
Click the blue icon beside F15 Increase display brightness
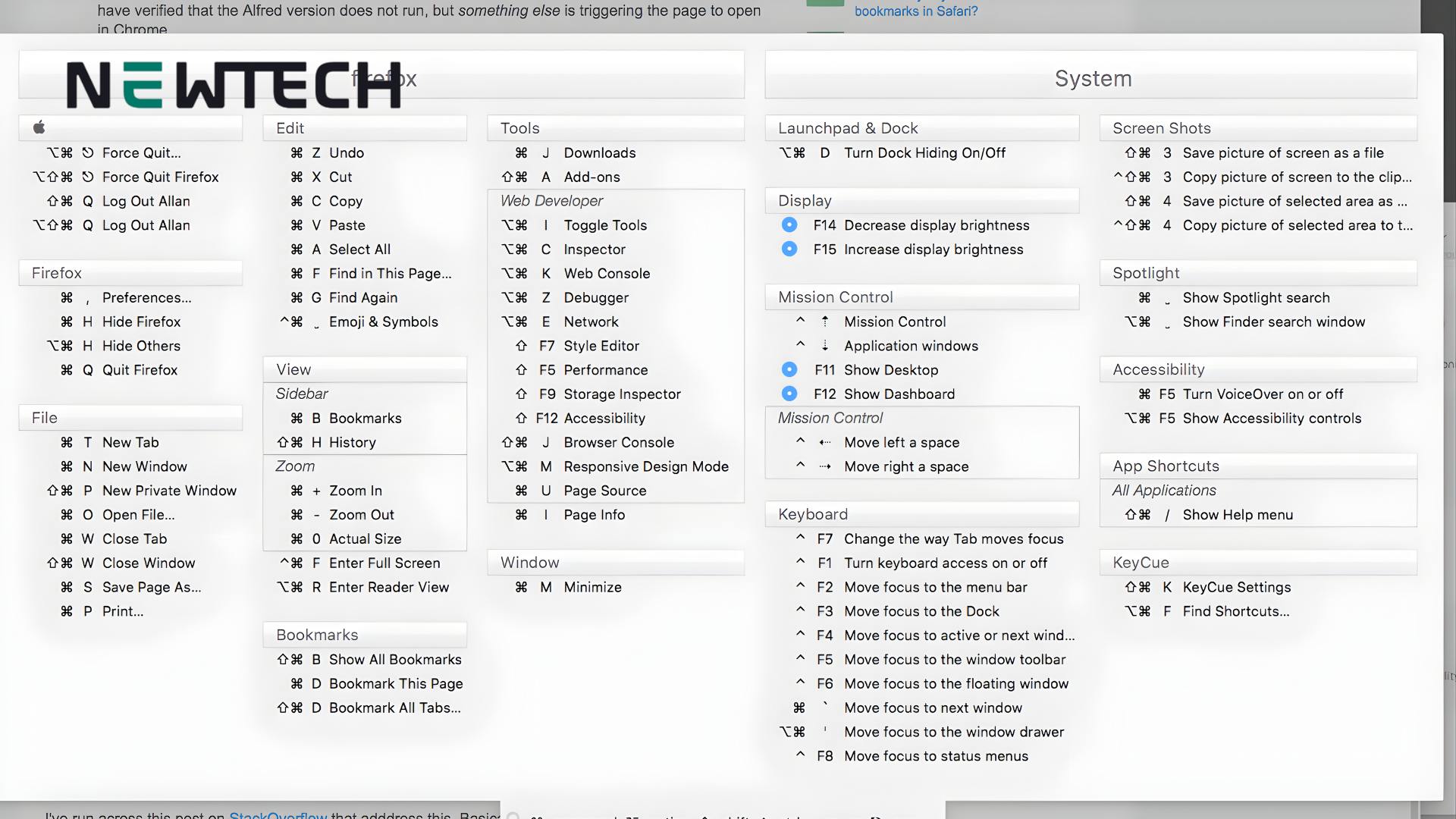(789, 249)
